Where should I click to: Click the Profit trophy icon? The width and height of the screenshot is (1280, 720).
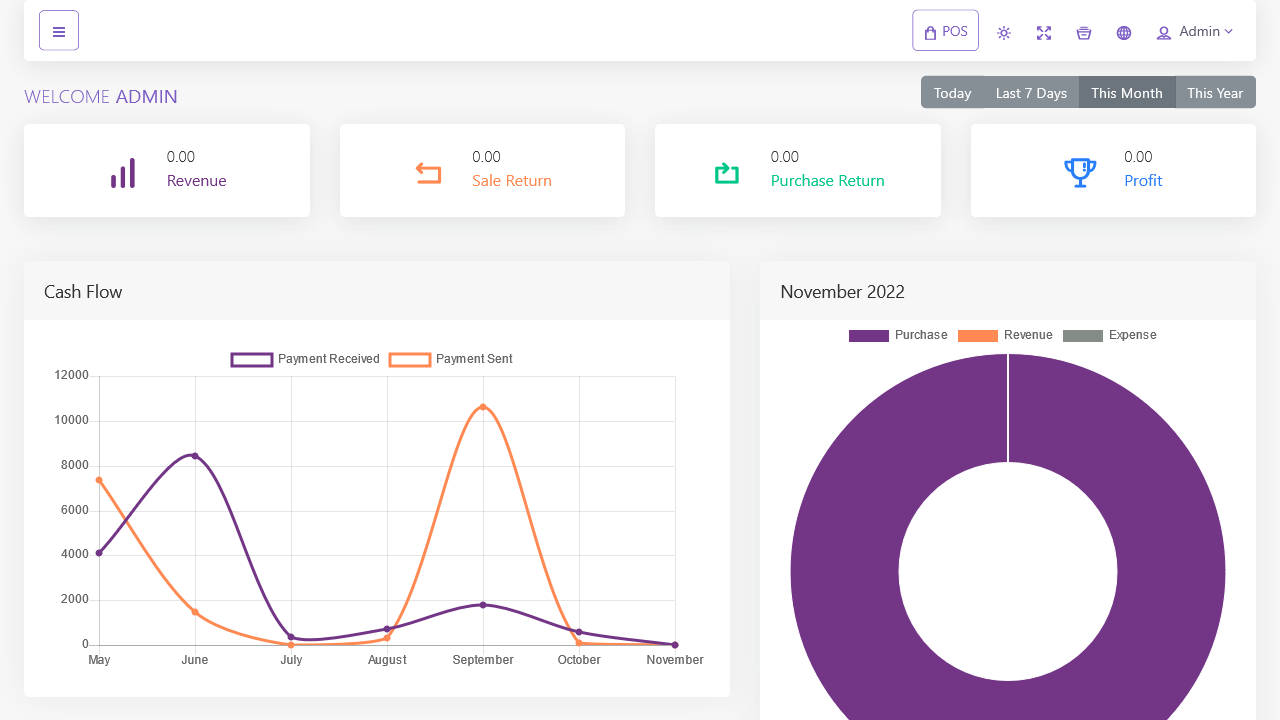pyautogui.click(x=1080, y=172)
